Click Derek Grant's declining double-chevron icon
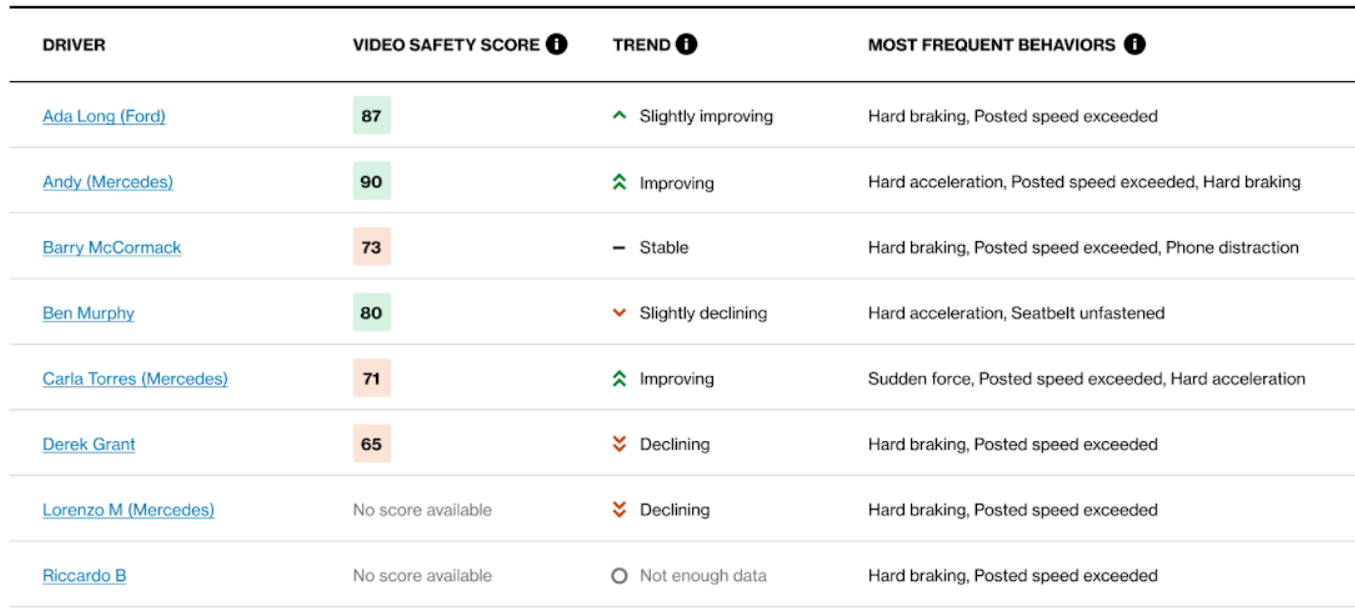1355x615 pixels. coord(621,444)
